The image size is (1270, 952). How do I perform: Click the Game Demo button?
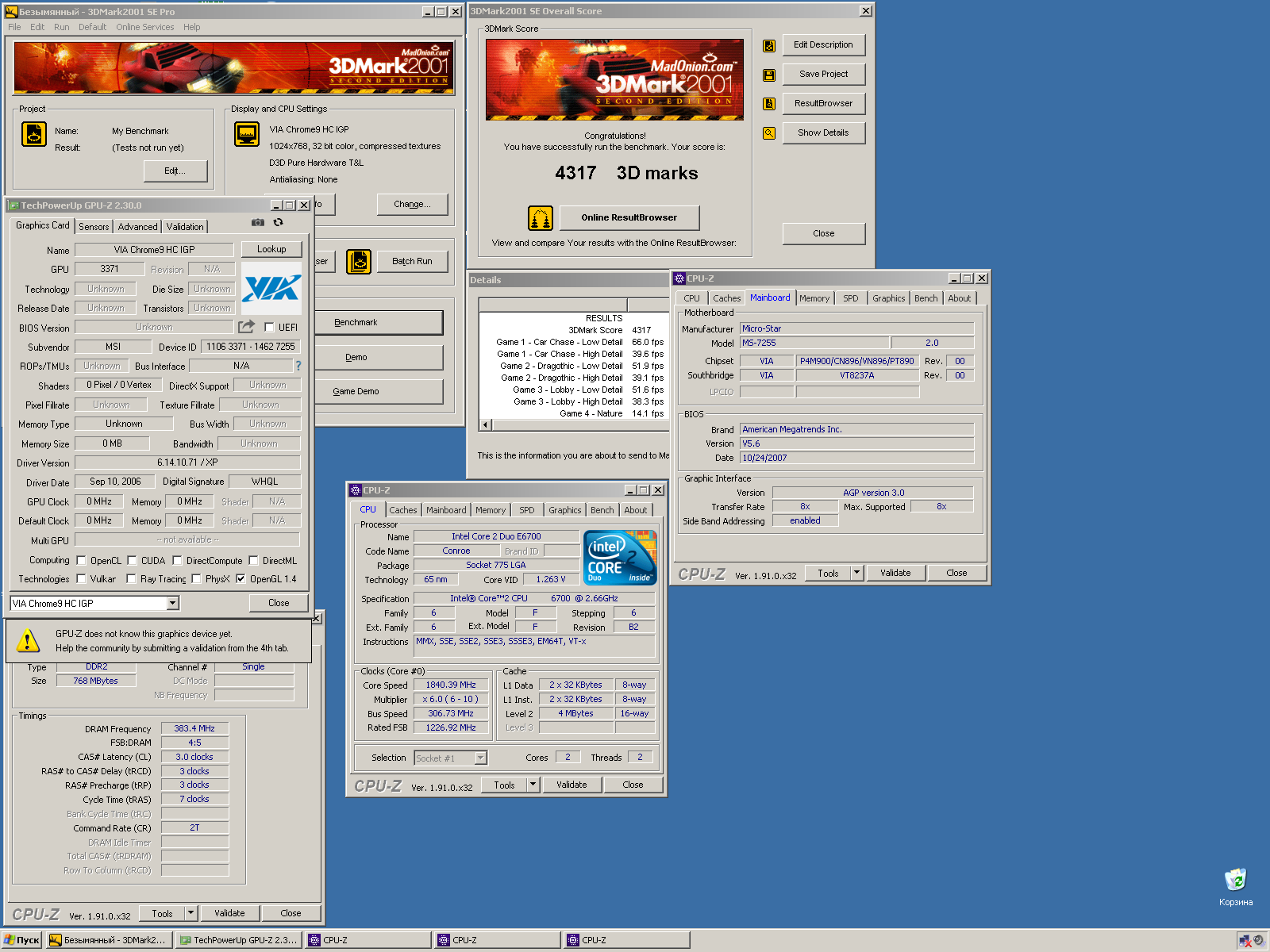coord(379,391)
